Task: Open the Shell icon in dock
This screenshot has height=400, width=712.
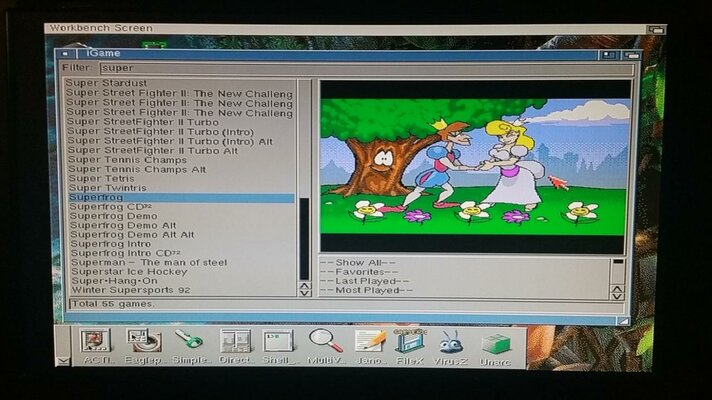Action: point(279,343)
